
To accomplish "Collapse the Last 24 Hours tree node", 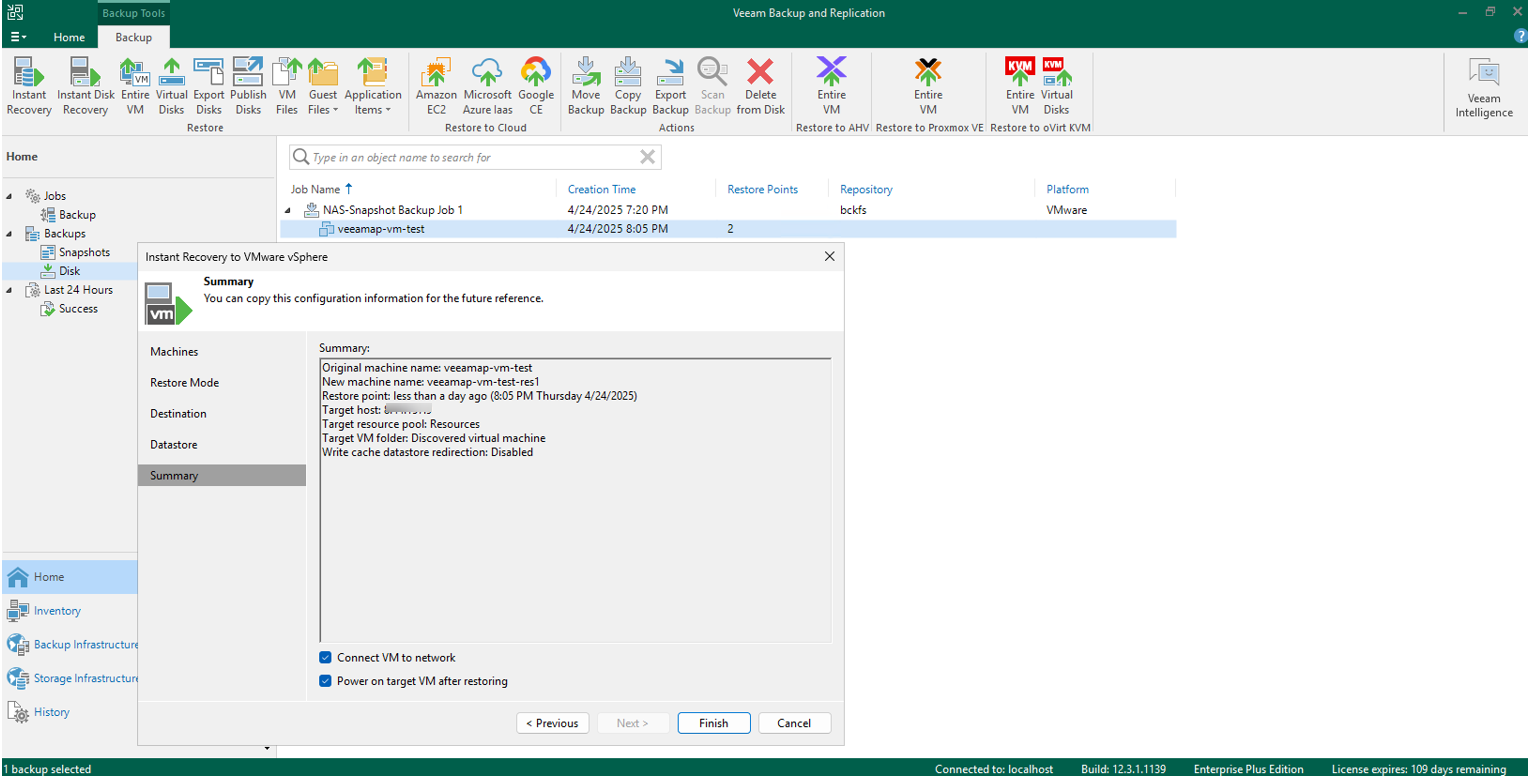I will coord(10,290).
